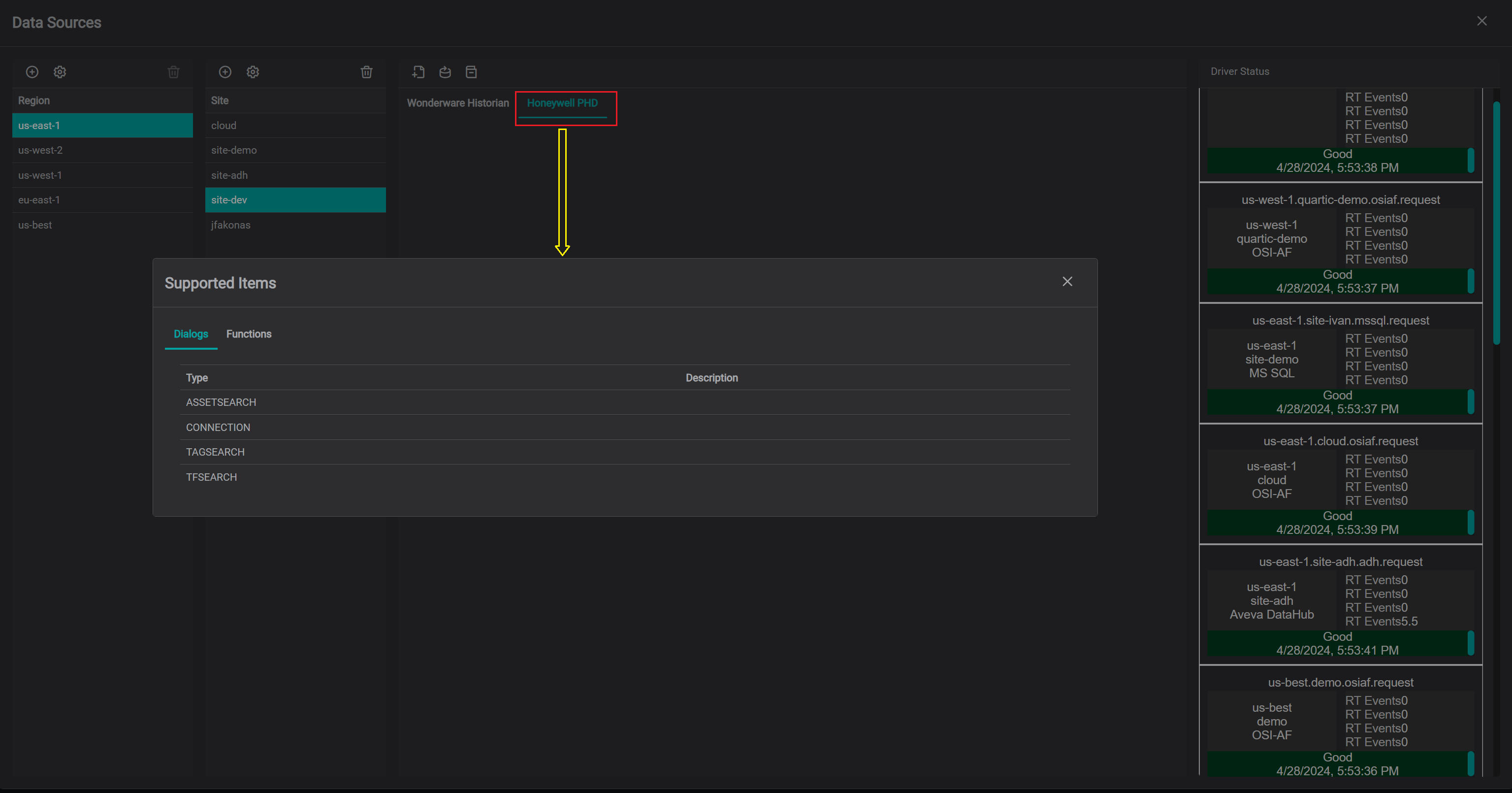Viewport: 1512px width, 793px height.
Task: Open us-west-1.quartic-demo.osiaf.request driver card
Action: [x=1341, y=243]
